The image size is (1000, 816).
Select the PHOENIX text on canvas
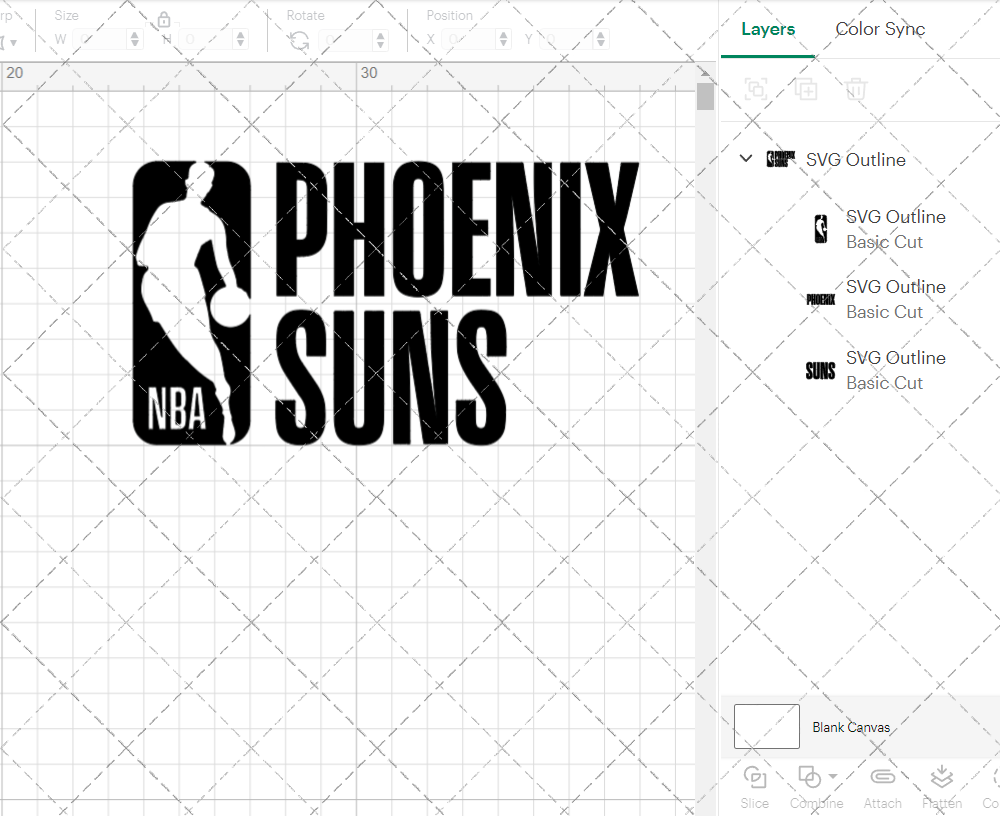click(x=457, y=229)
